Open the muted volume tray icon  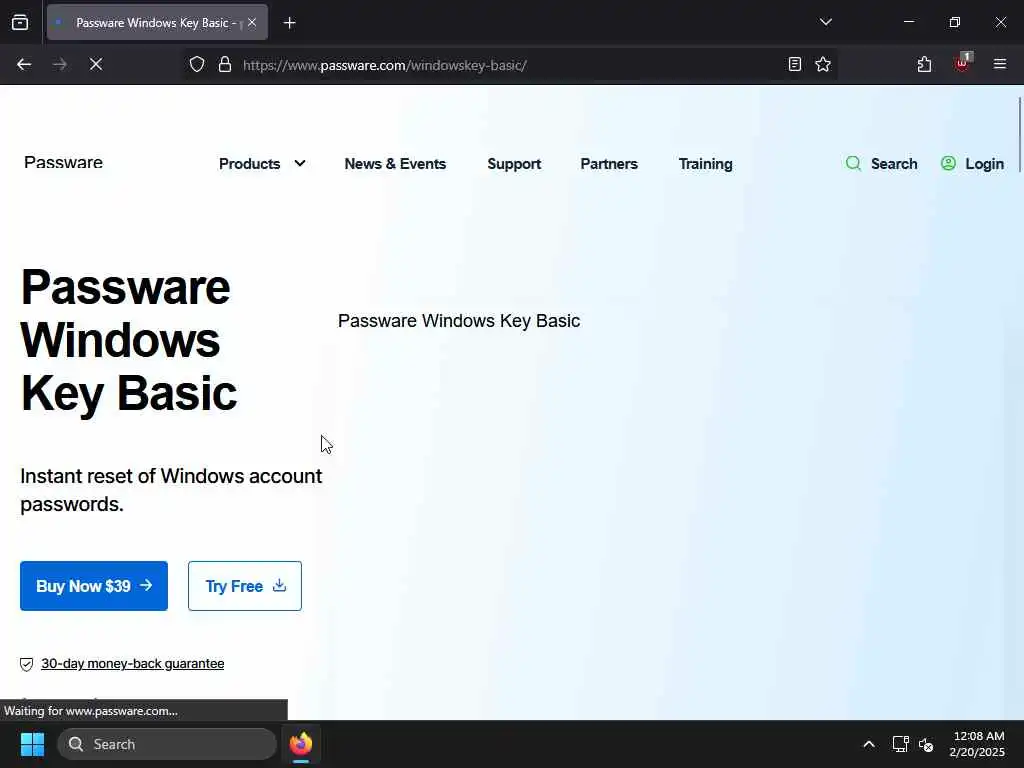pyautogui.click(x=926, y=744)
